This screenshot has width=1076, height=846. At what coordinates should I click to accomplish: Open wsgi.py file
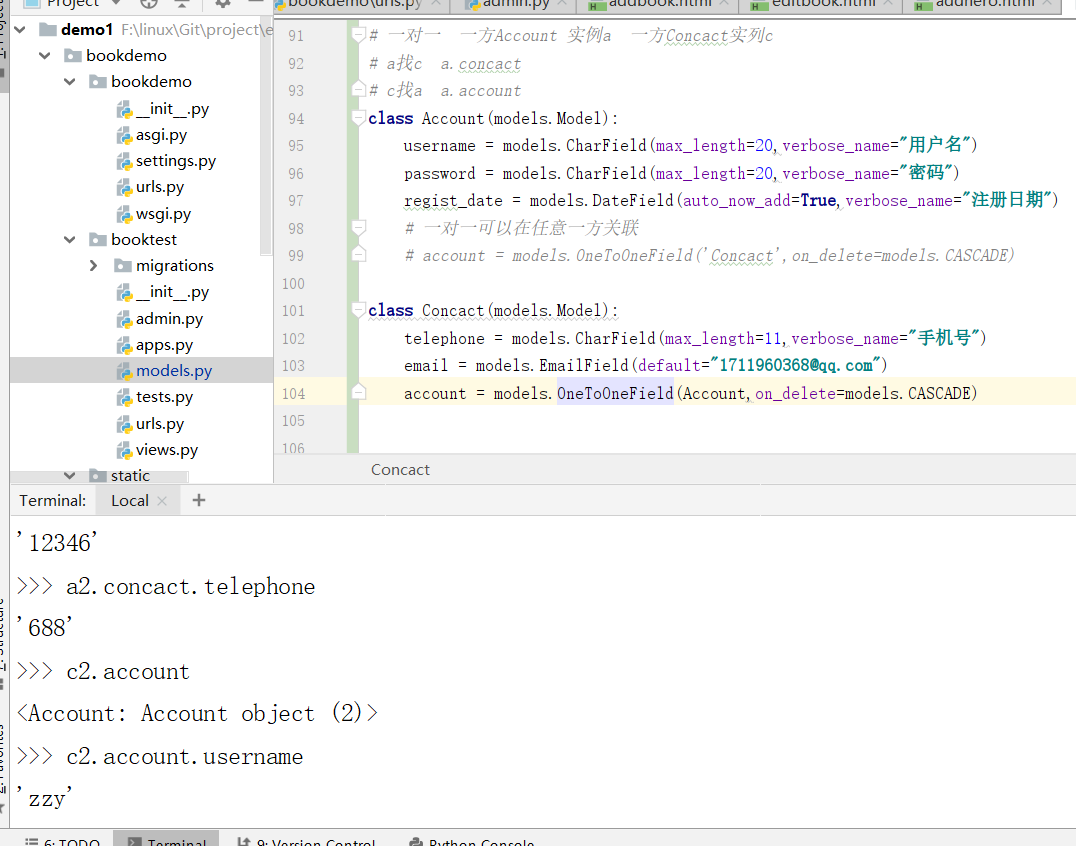(163, 213)
